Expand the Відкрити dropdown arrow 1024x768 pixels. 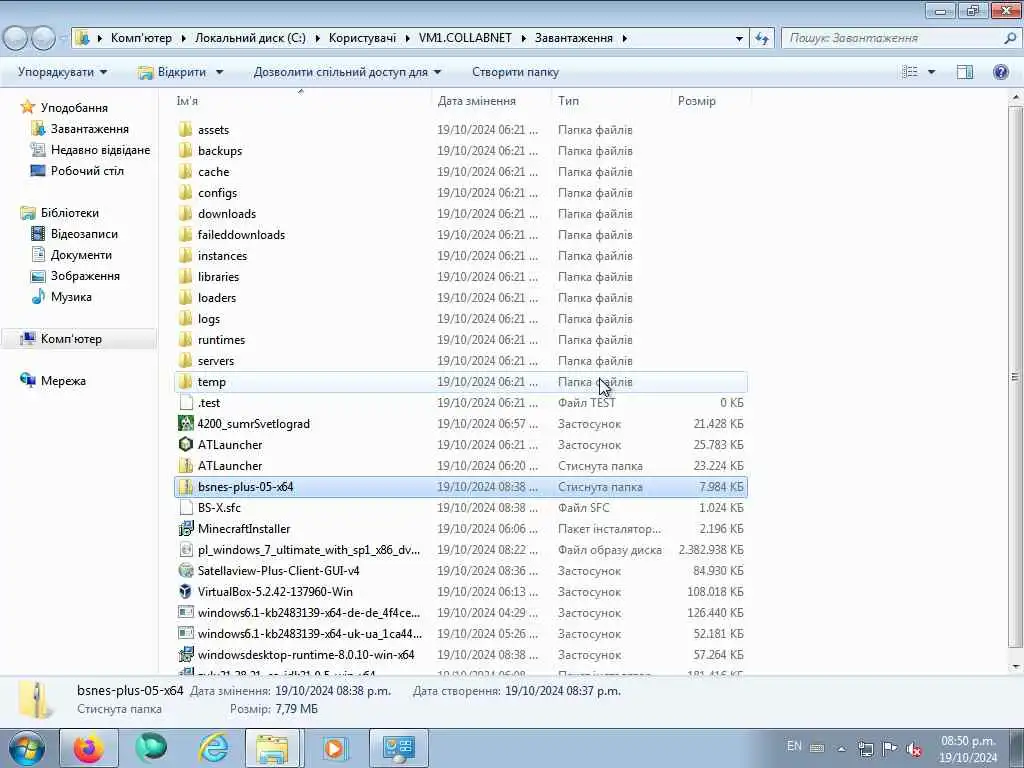(219, 72)
